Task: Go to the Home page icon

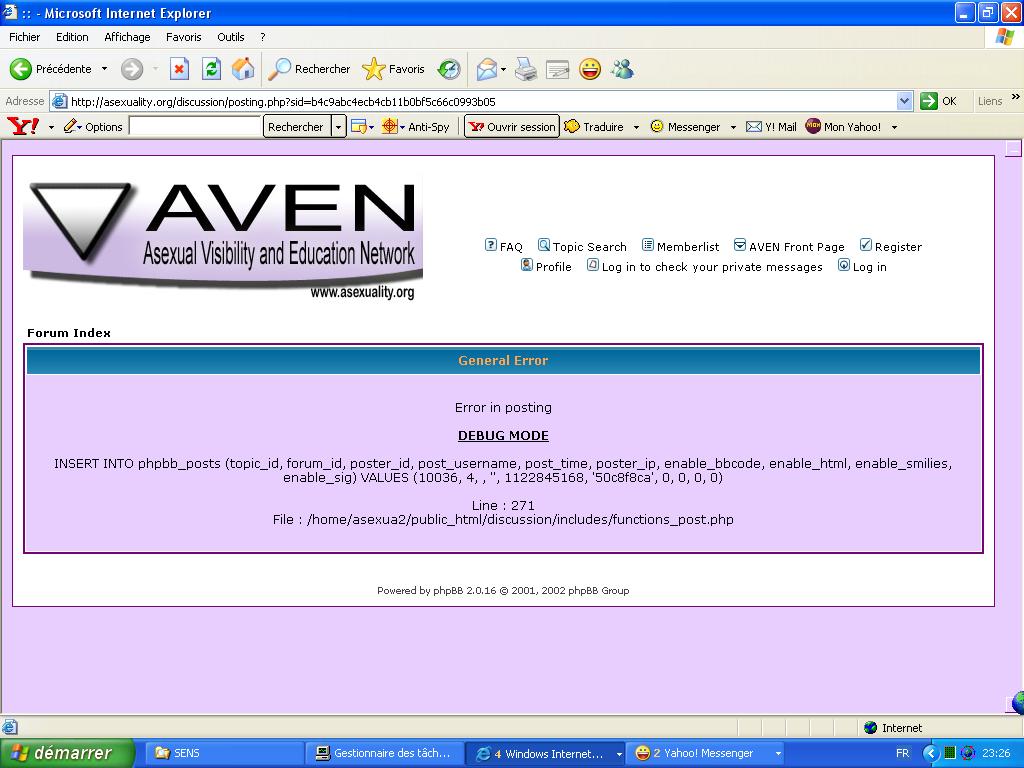Action: [243, 69]
